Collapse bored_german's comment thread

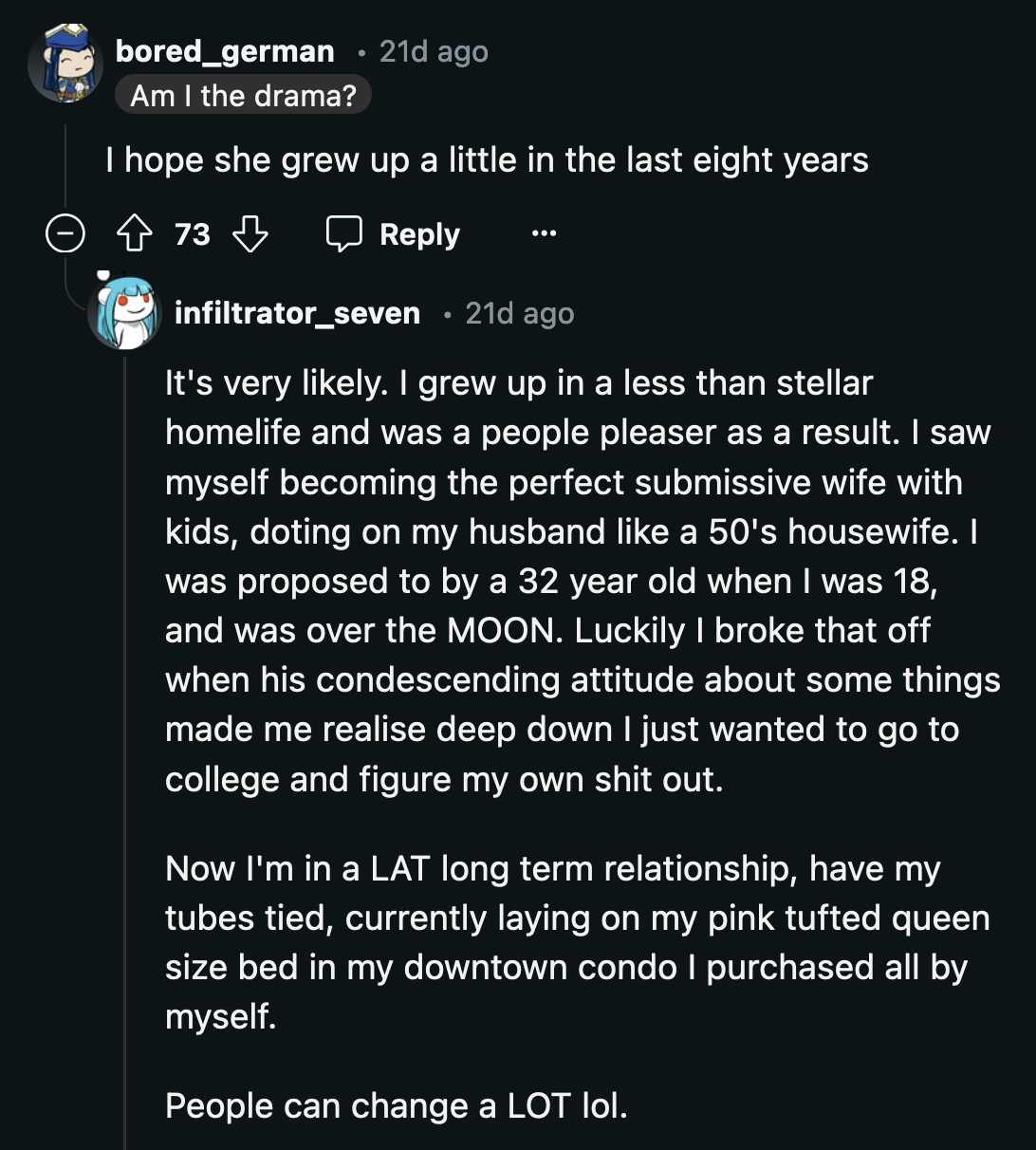click(x=65, y=233)
